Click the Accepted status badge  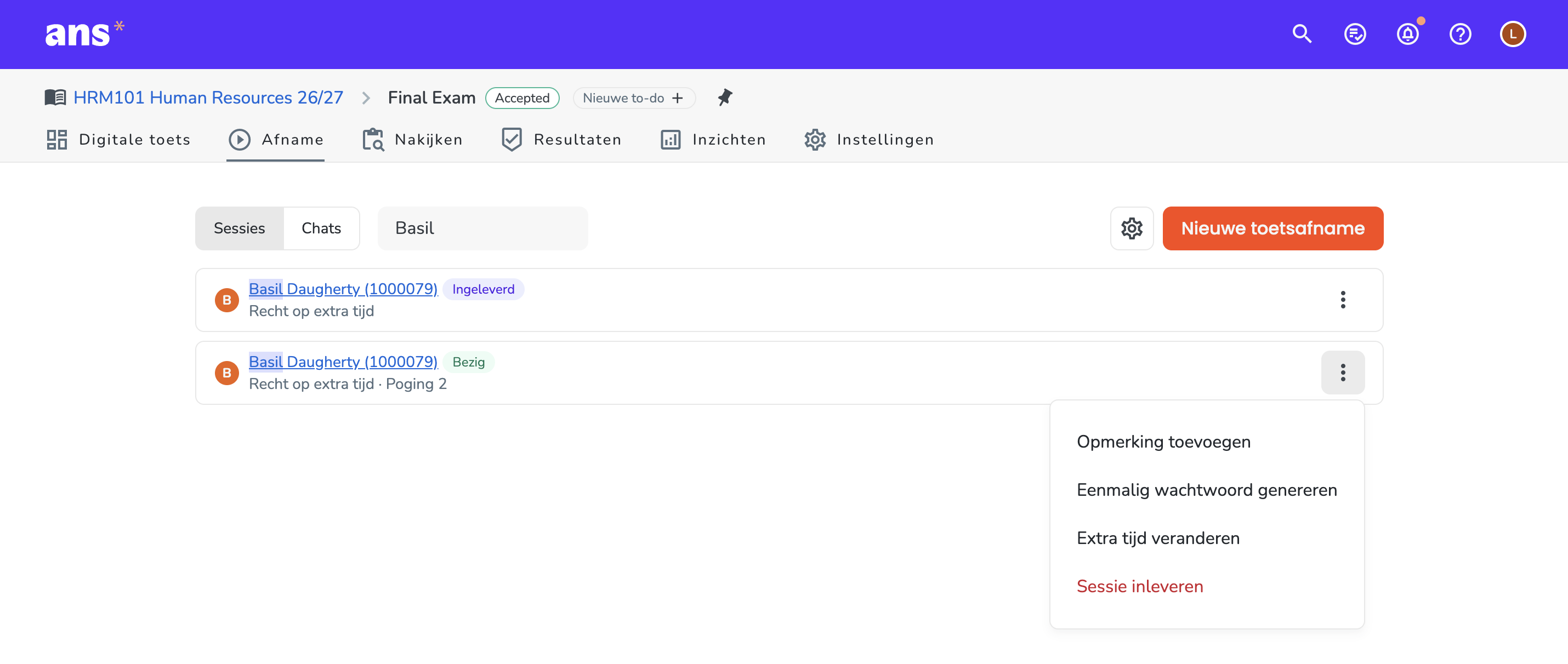[521, 98]
